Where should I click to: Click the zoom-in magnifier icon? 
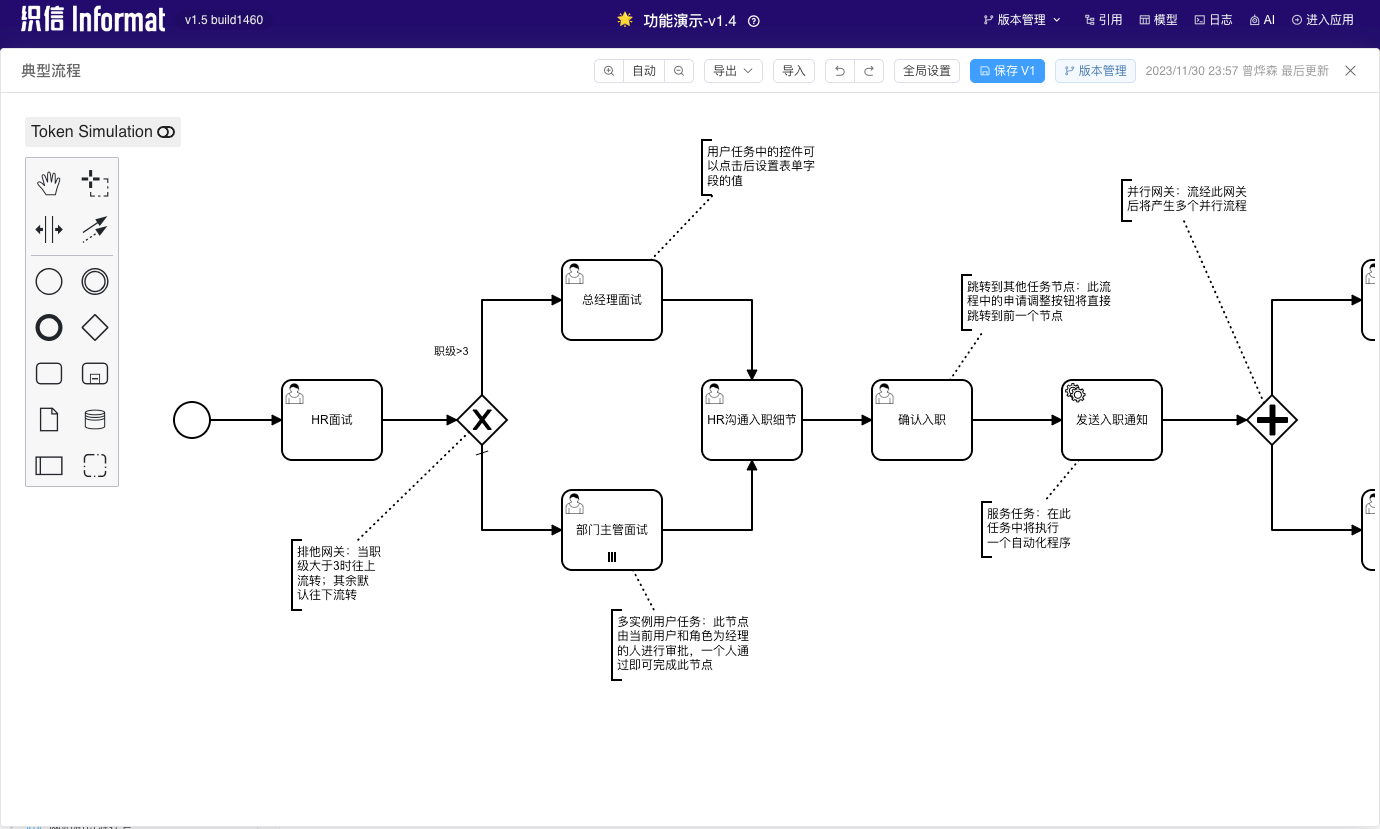(608, 70)
